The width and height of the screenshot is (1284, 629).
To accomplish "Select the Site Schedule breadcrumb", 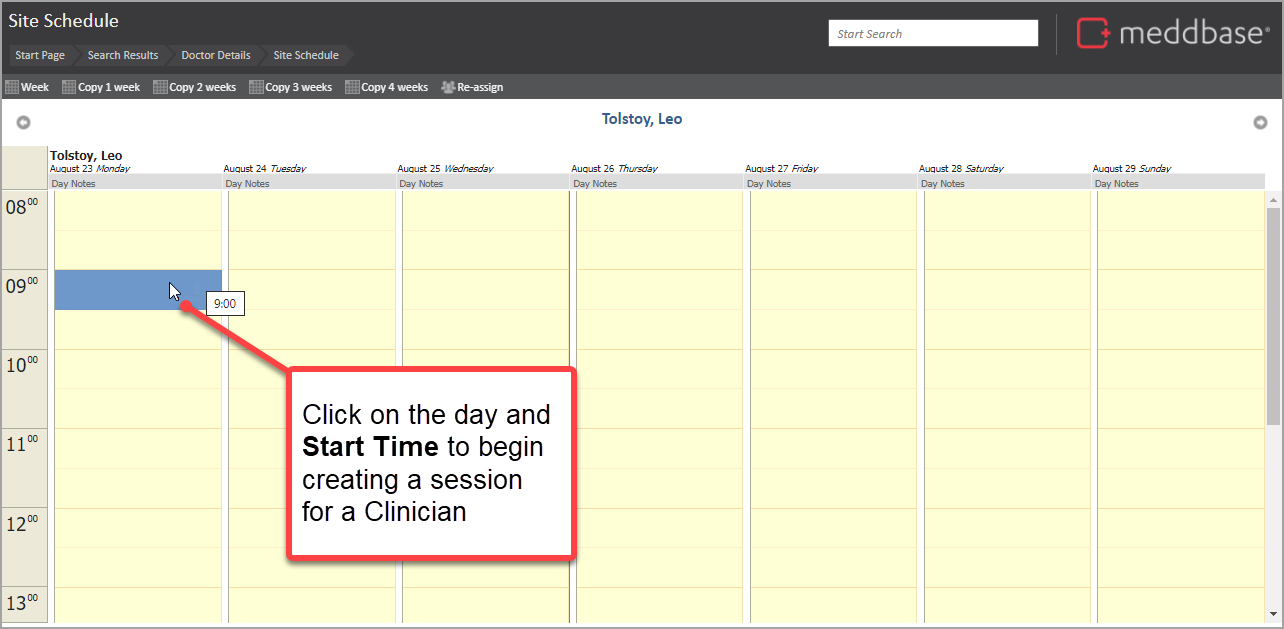I will click(x=306, y=55).
